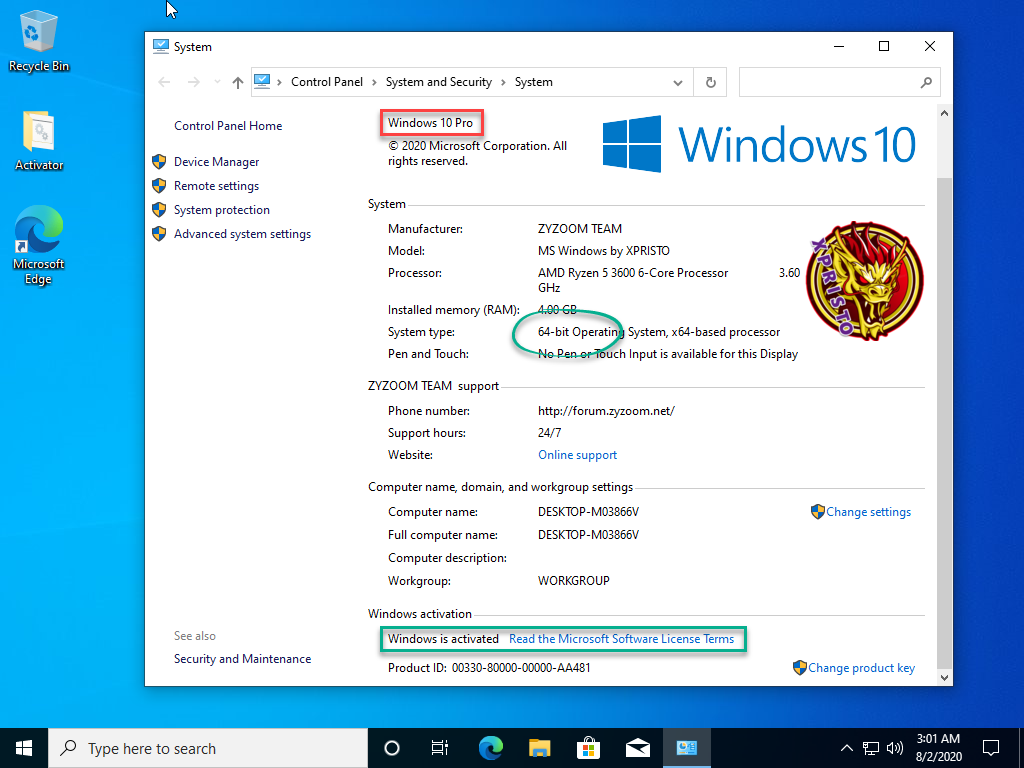This screenshot has width=1024, height=768.
Task: Open recent locations dropdown arrow
Action: [x=217, y=82]
